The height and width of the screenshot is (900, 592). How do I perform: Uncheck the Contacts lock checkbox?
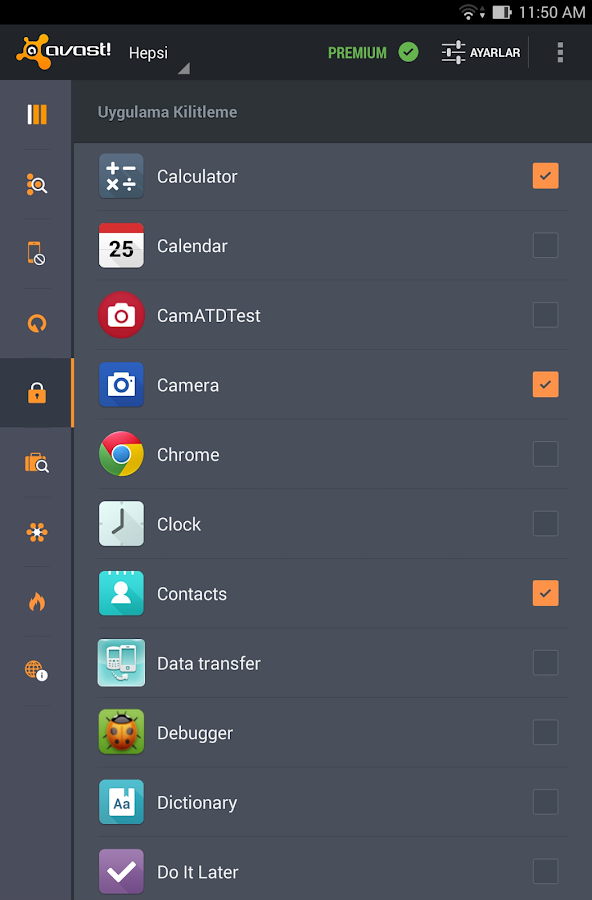coord(545,593)
